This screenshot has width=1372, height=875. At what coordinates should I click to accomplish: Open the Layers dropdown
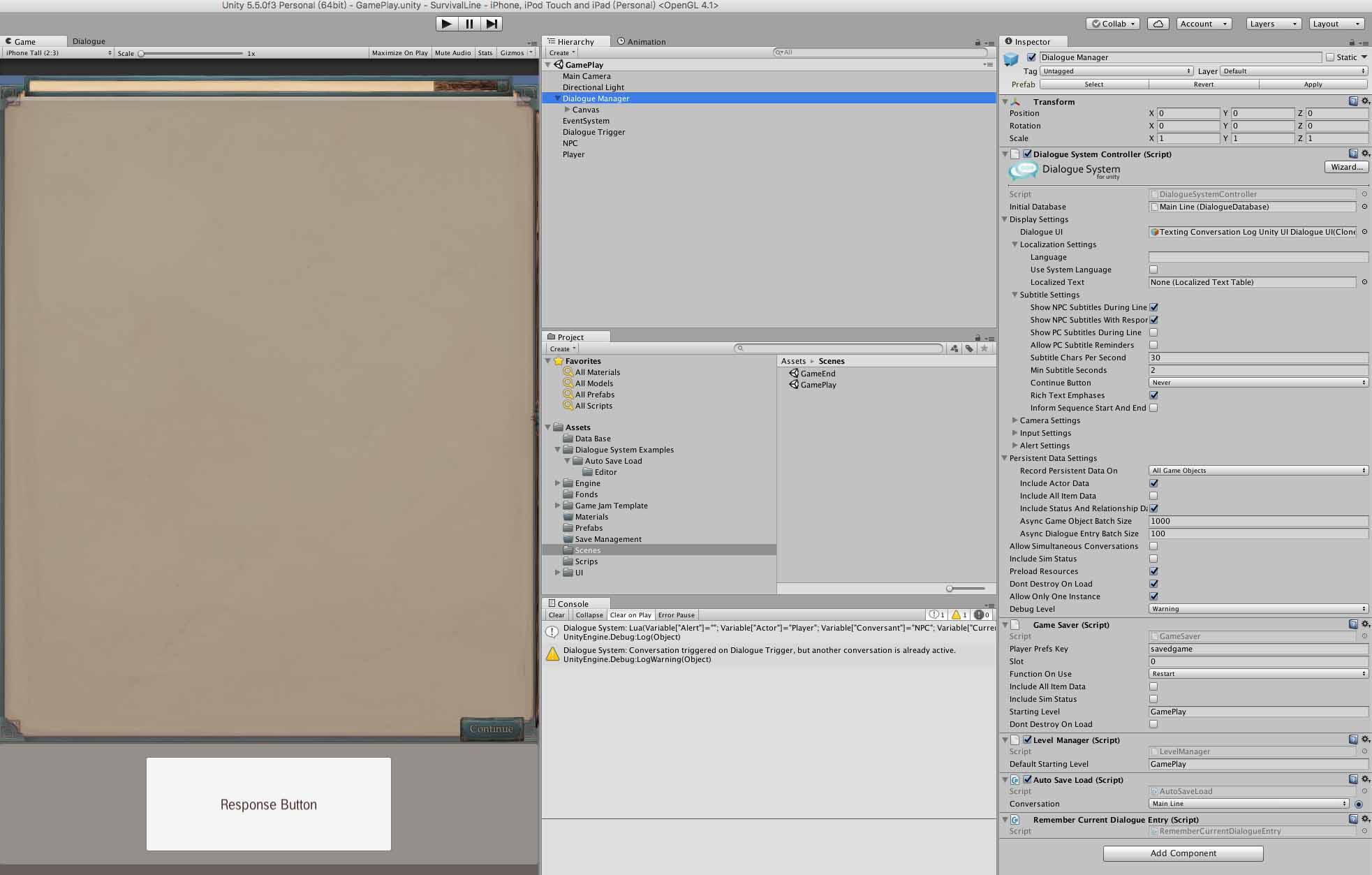point(1274,24)
